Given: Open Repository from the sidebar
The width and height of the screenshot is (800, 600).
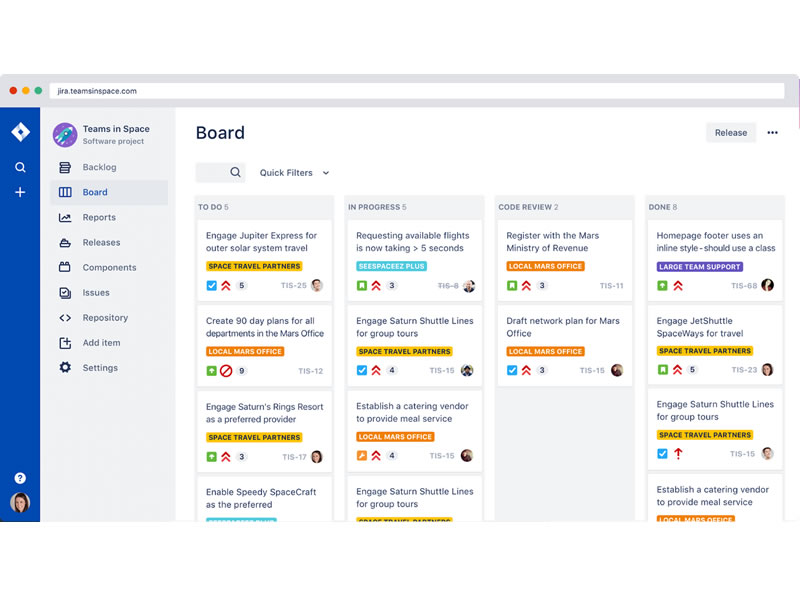Looking at the screenshot, I should [x=105, y=318].
